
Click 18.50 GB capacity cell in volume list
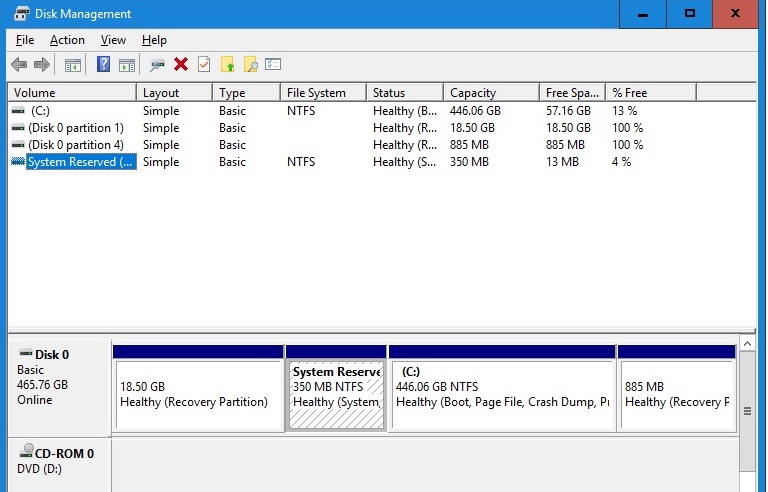tap(472, 128)
